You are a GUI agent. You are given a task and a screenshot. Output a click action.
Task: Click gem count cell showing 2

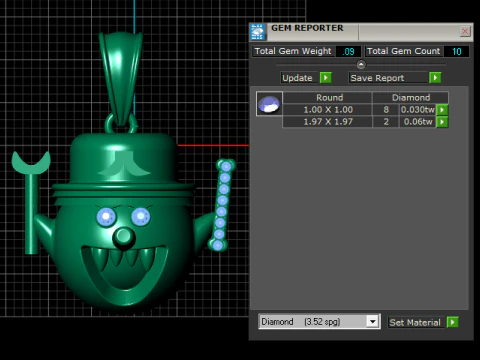coord(386,122)
